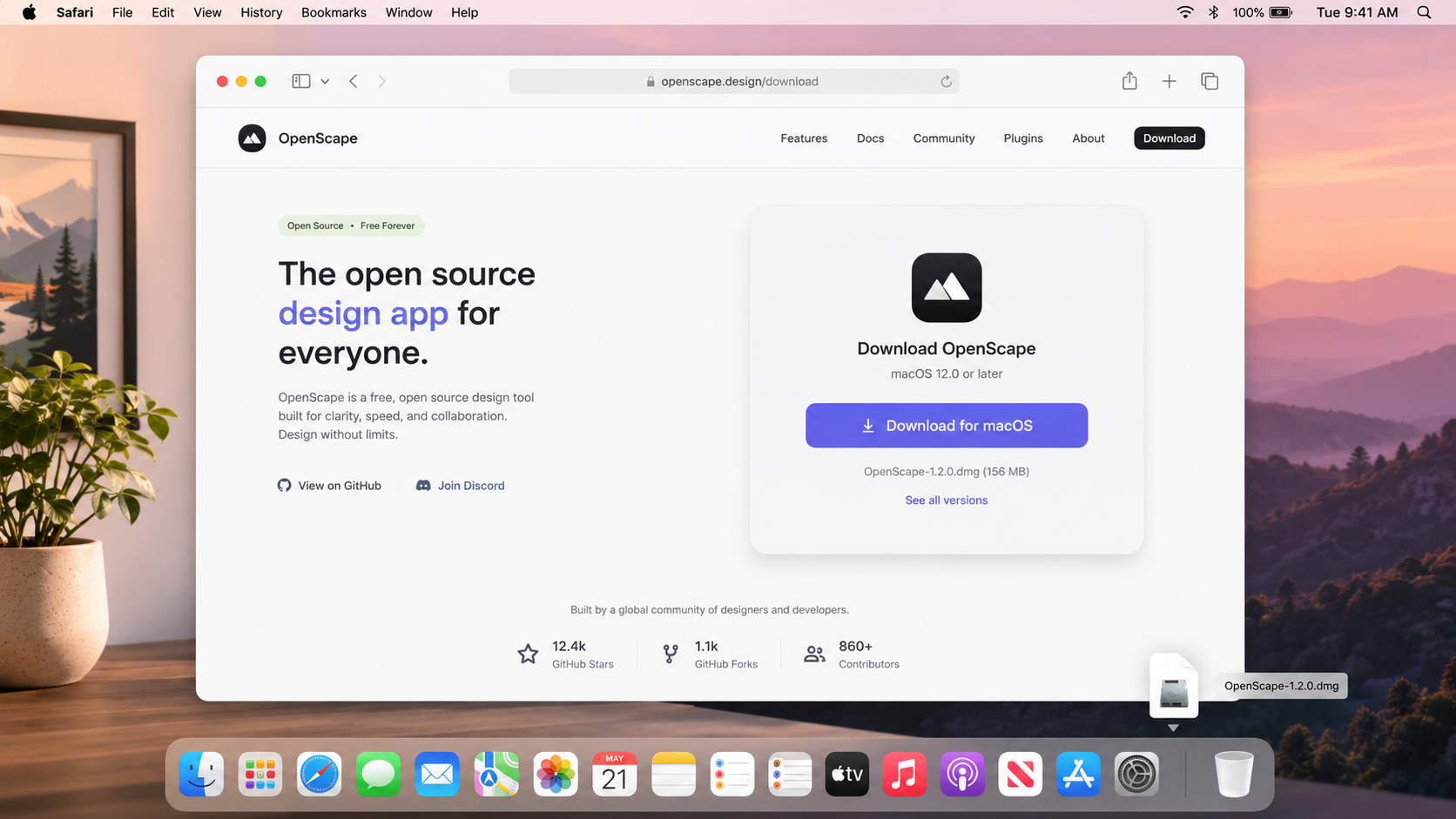Open Reminders from the Dock
The image size is (1456, 819).
[732, 774]
